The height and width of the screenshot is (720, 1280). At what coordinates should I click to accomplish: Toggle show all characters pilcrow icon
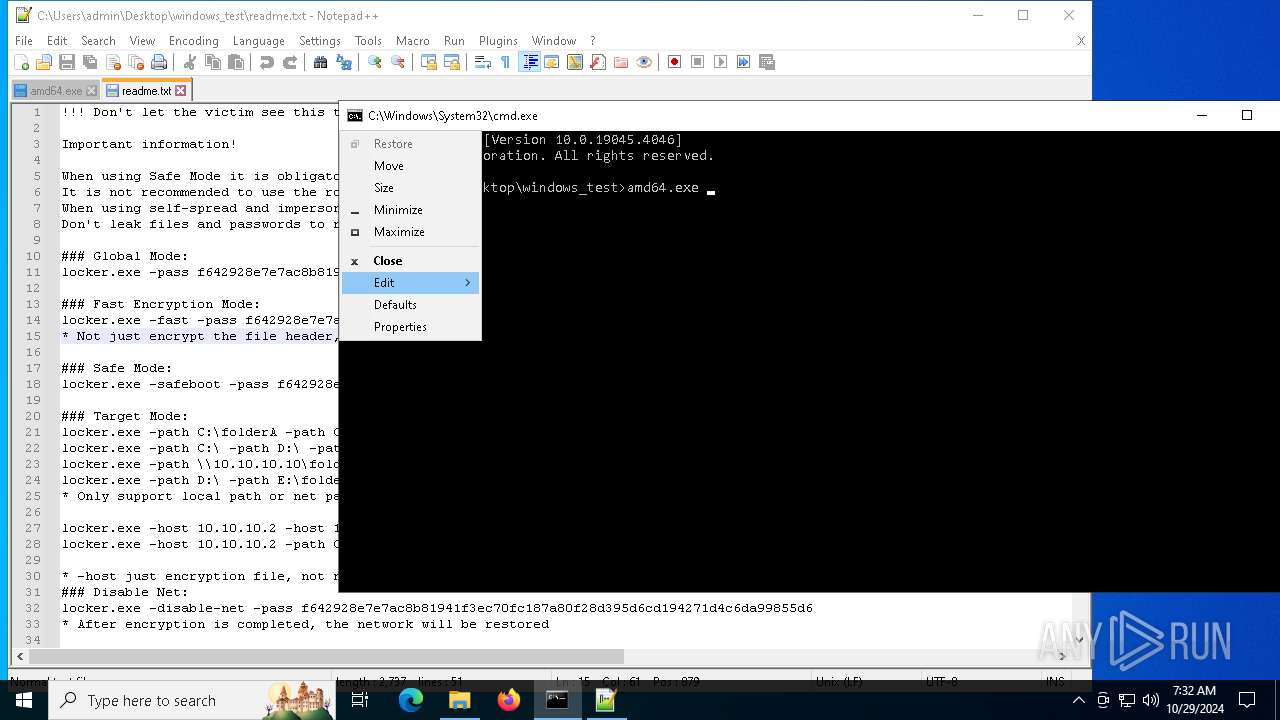click(x=505, y=62)
